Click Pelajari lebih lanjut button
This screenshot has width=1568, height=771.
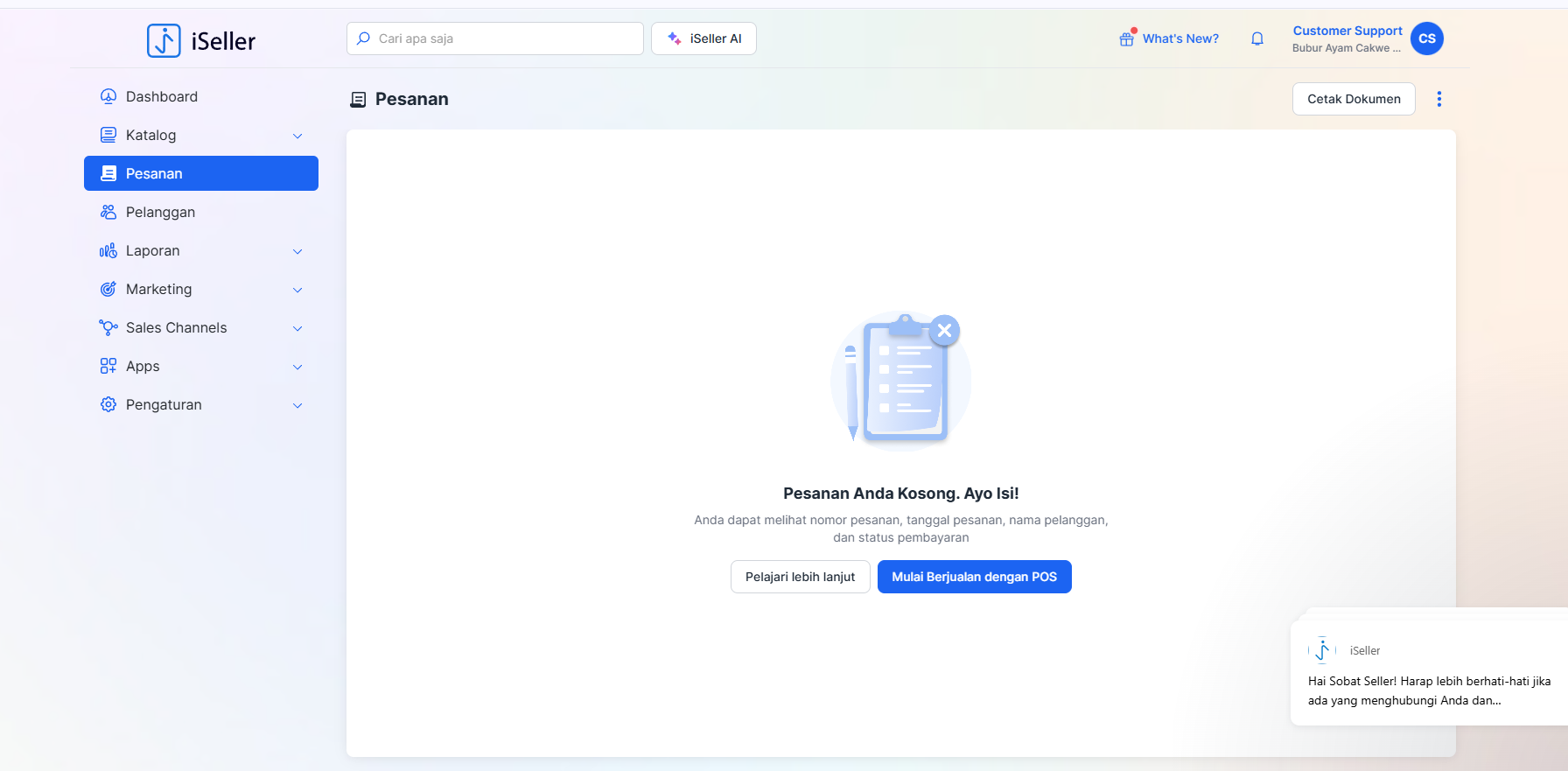pos(800,577)
